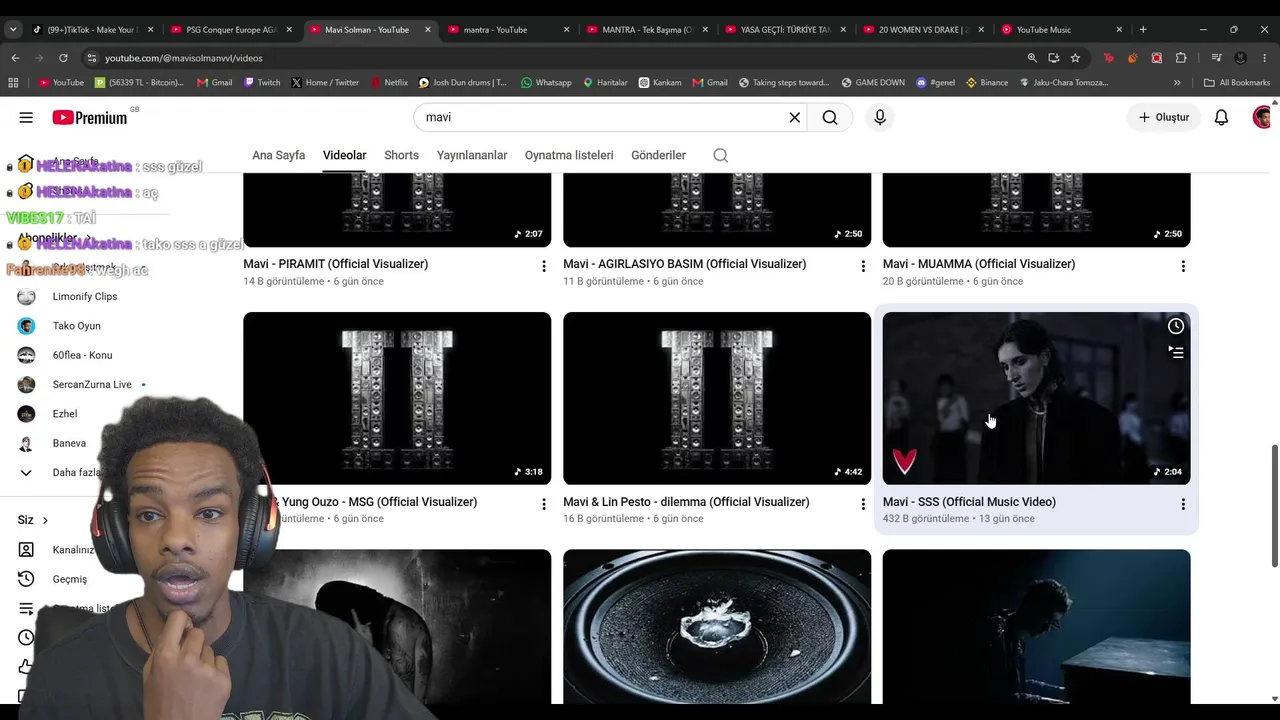Expand the Siz section
Screen dimensions: 1280x720
(33, 520)
